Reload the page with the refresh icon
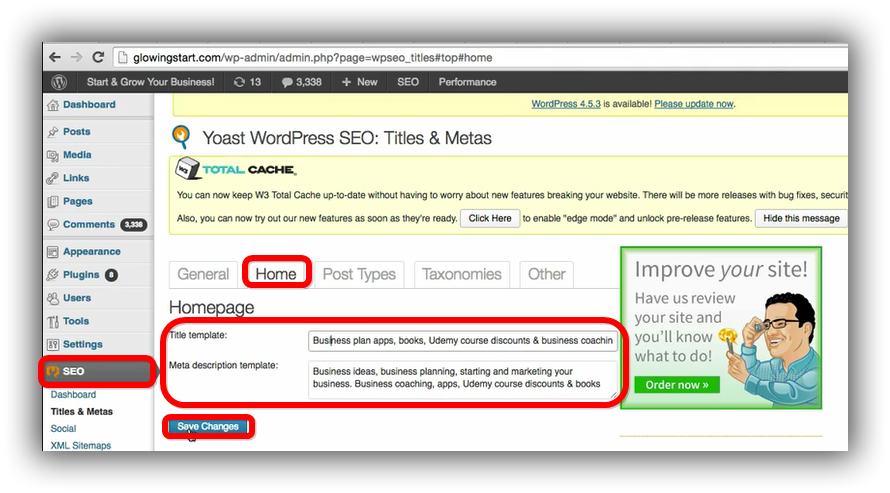Screen dimensions: 890x493 (98, 57)
